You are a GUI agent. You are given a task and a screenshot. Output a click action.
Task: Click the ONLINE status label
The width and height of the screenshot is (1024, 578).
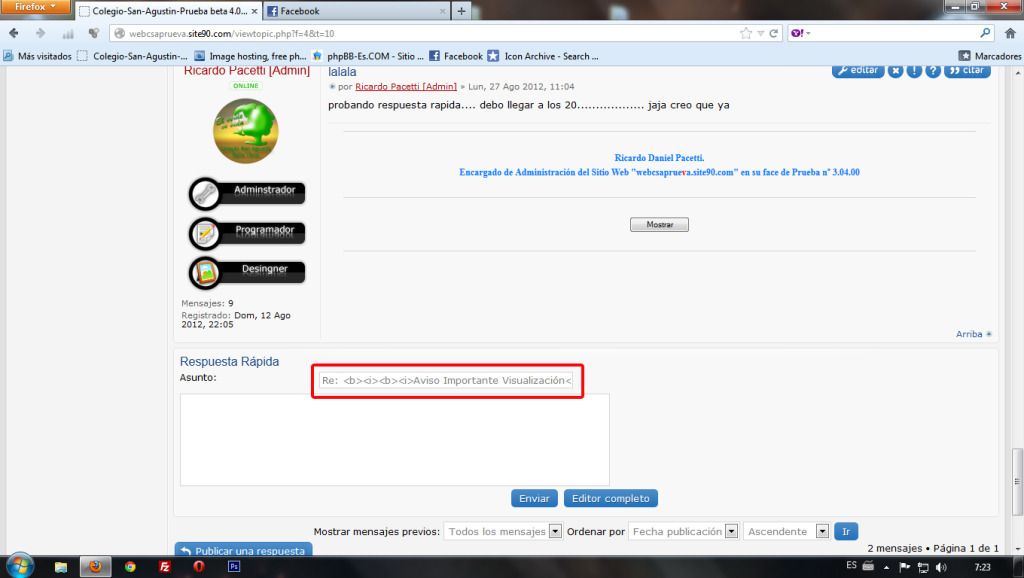point(246,86)
